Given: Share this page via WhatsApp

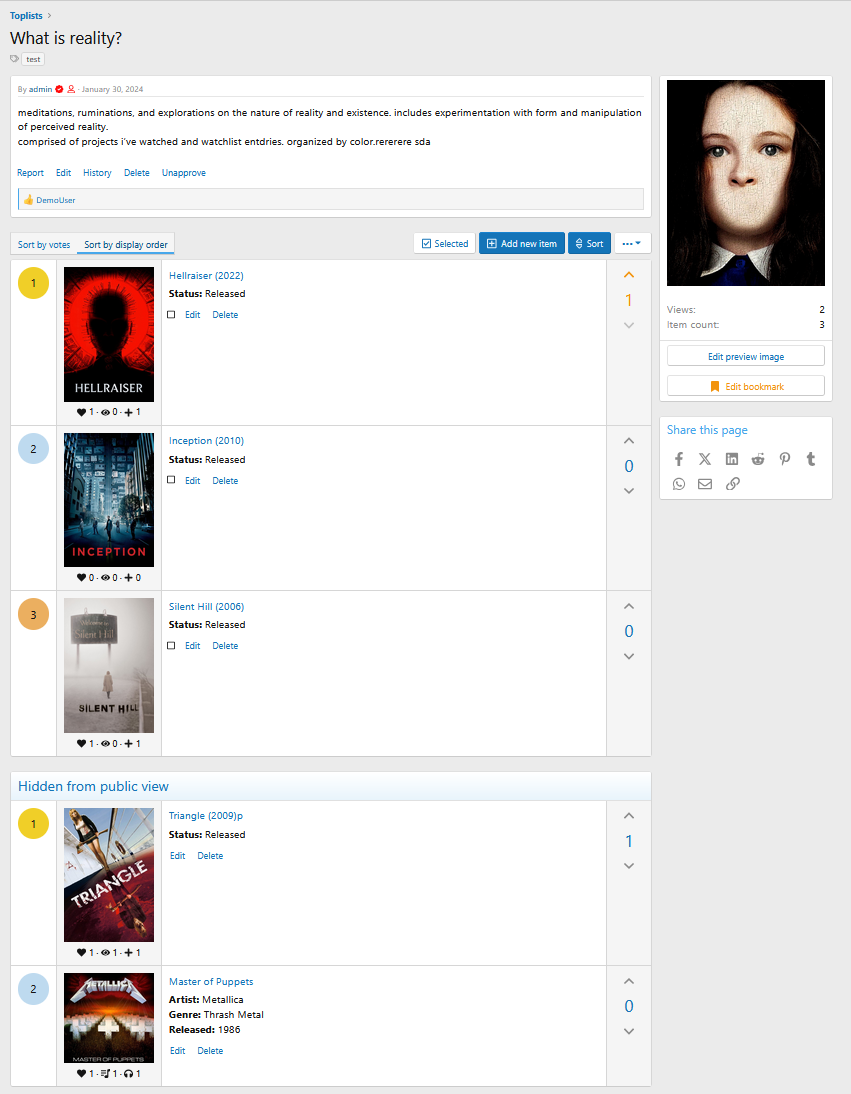Looking at the screenshot, I should point(679,484).
